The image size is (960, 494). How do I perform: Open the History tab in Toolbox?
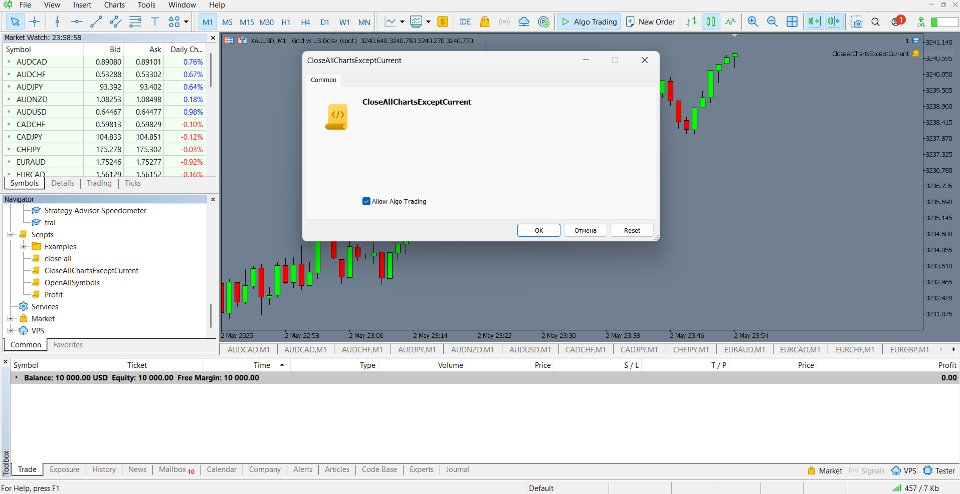[x=104, y=470]
